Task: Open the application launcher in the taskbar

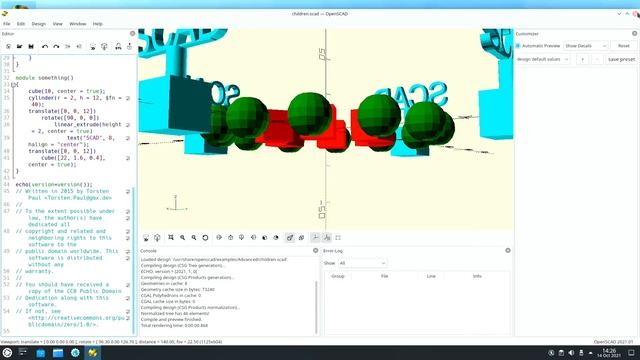Action: (x=7, y=353)
